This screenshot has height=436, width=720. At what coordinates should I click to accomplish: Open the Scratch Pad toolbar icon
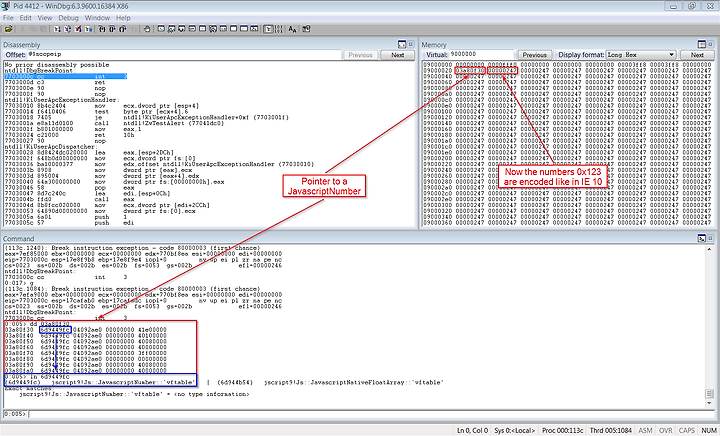[233, 29]
